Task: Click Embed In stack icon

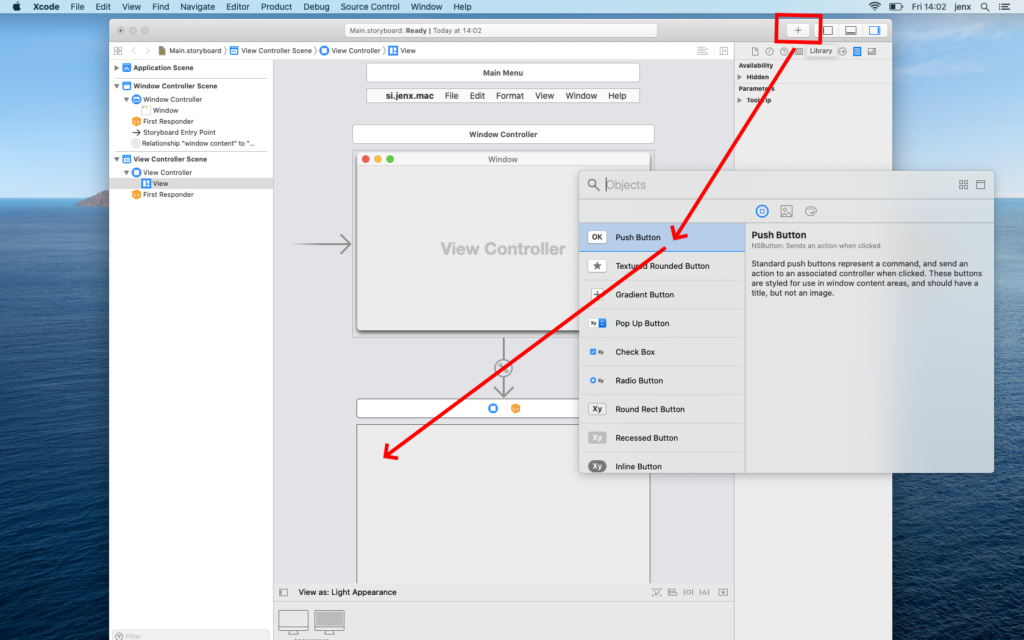Action: coord(673,592)
